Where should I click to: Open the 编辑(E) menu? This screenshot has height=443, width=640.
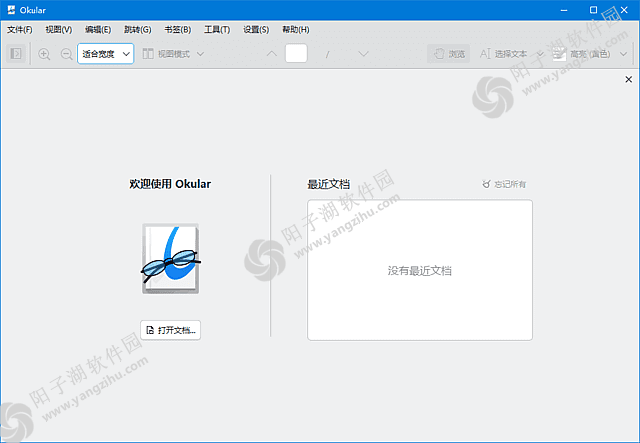98,30
